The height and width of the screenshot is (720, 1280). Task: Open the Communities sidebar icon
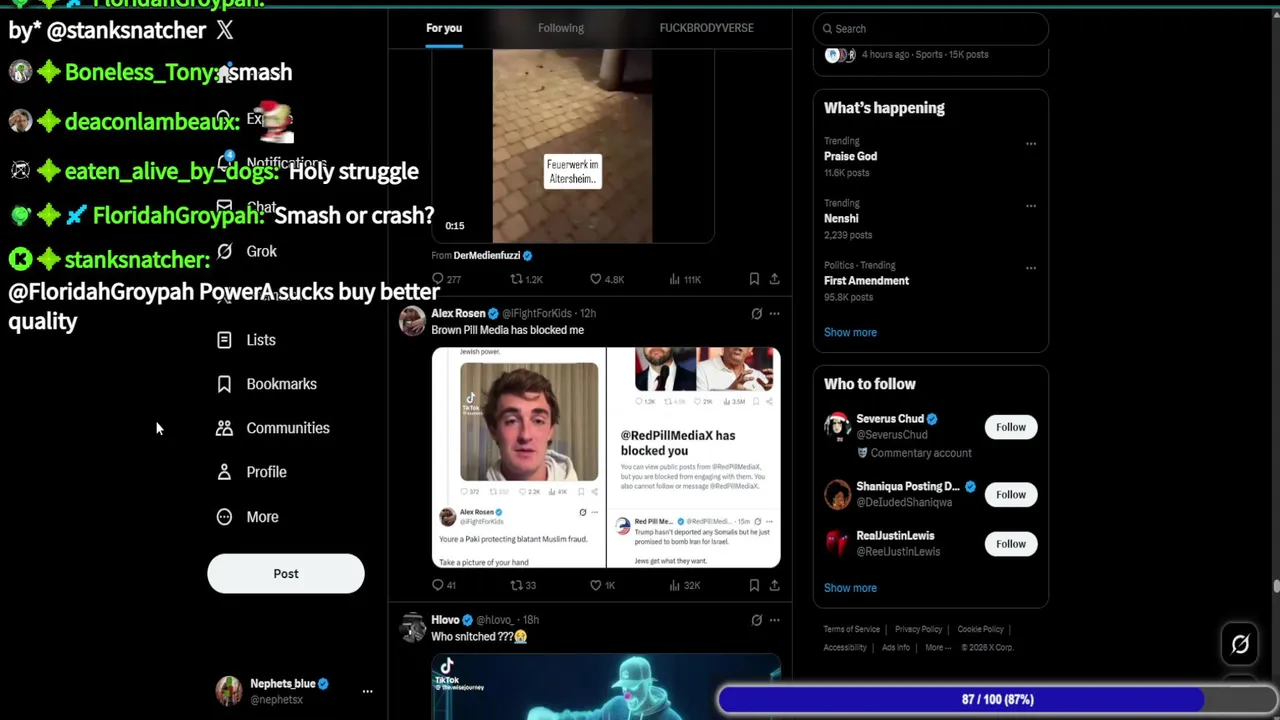(224, 428)
